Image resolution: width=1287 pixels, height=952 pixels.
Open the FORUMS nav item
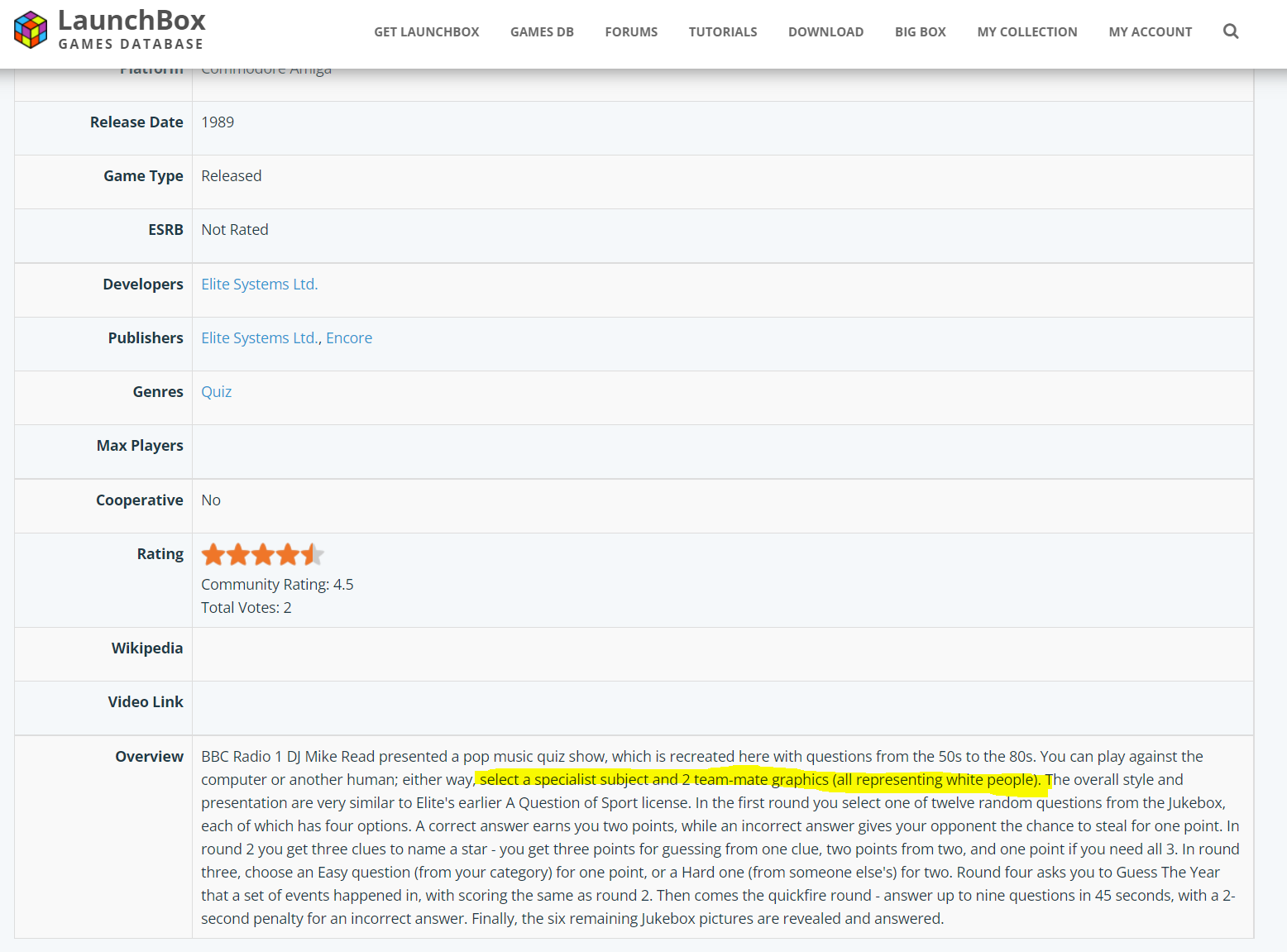[x=631, y=32]
